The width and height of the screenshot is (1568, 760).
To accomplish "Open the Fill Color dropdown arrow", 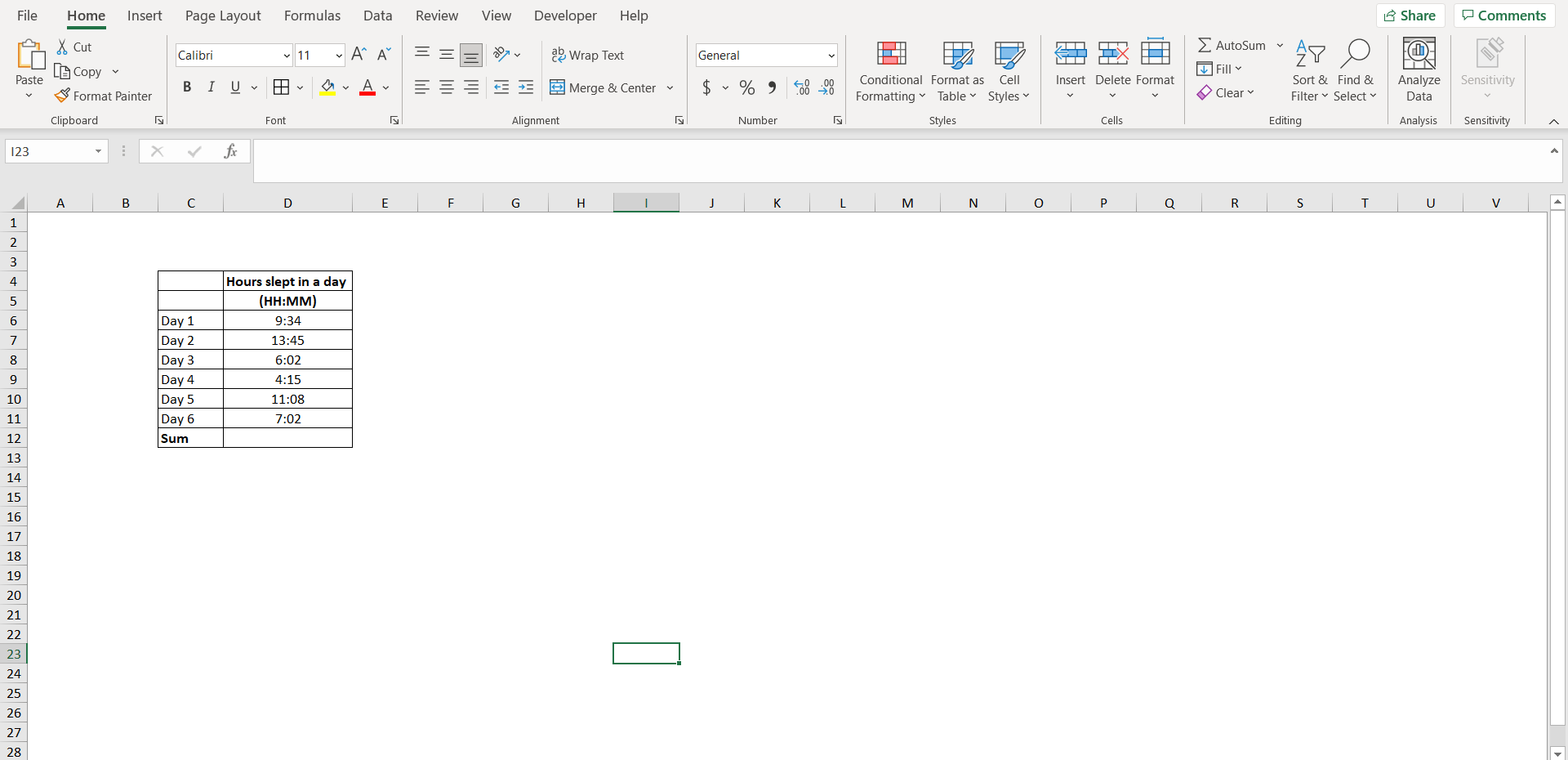I will tap(345, 87).
